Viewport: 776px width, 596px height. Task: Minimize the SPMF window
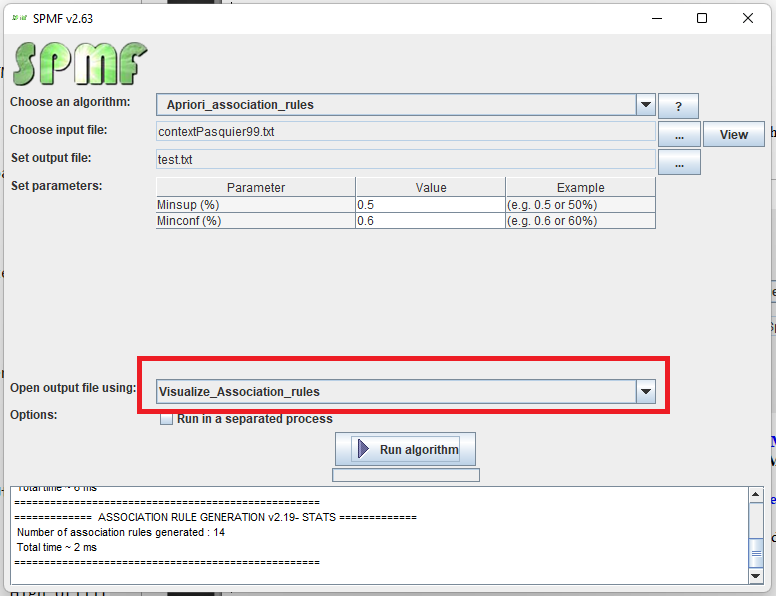pos(656,18)
